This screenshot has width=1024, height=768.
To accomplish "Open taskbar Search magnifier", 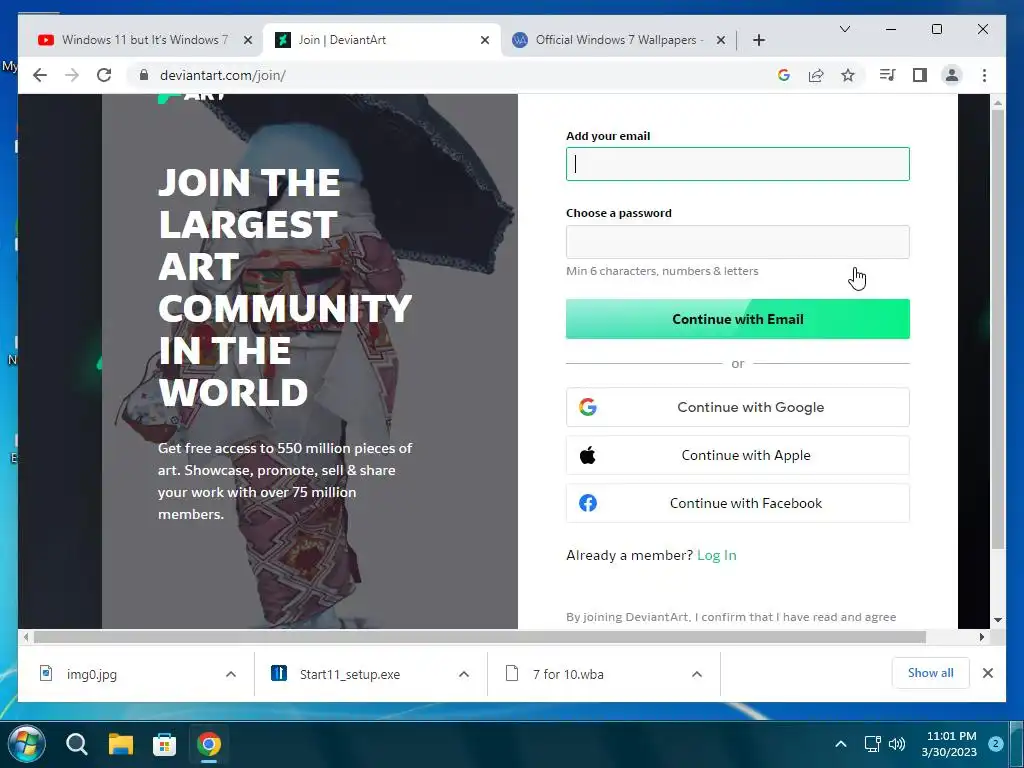I will [x=76, y=744].
